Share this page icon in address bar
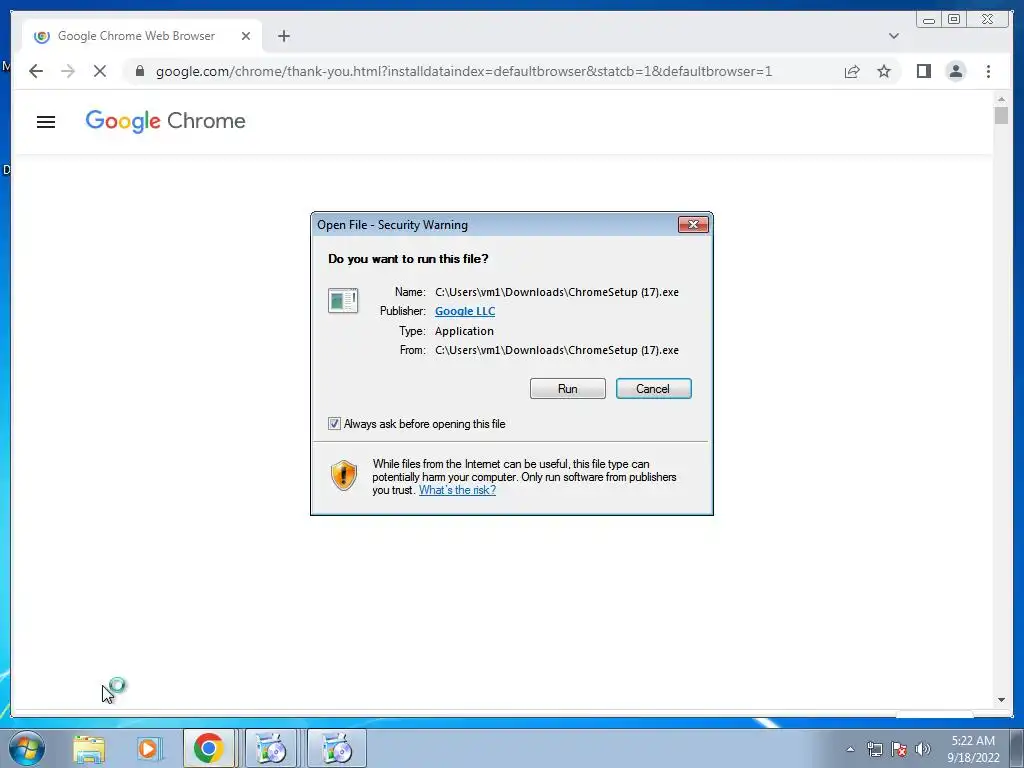The width and height of the screenshot is (1024, 768). tap(852, 71)
